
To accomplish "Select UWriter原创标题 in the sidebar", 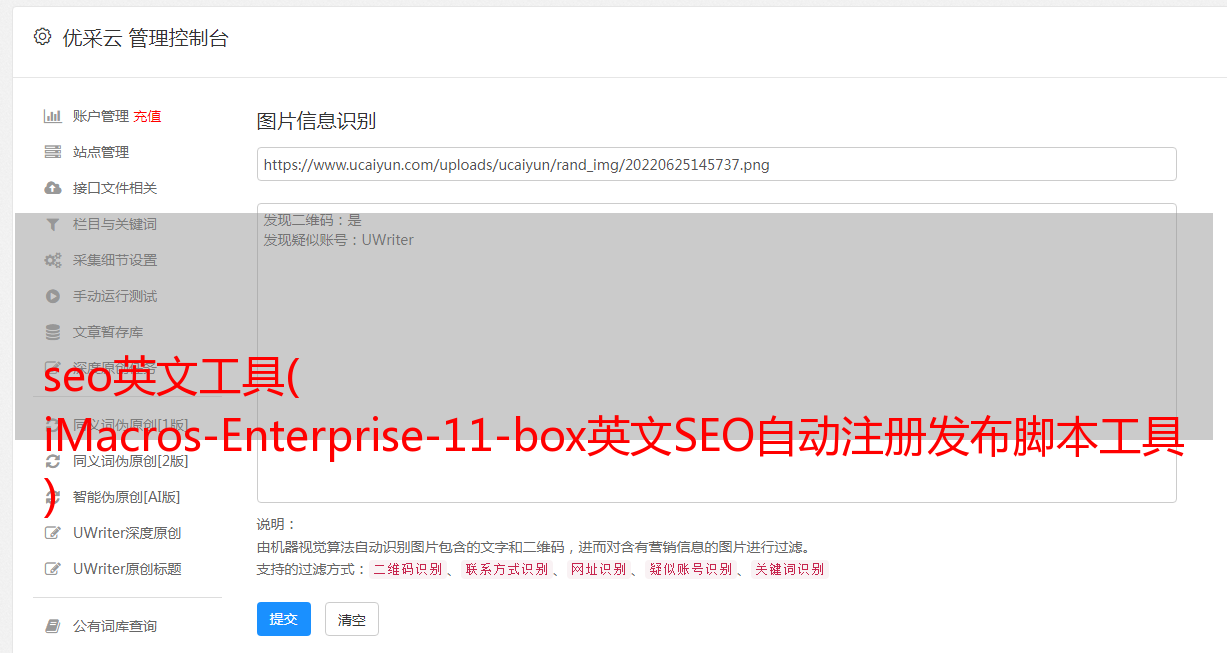I will (127, 569).
